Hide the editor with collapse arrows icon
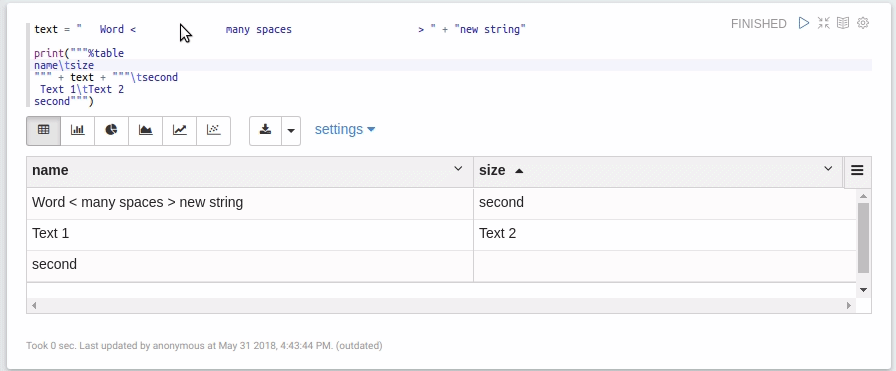896x371 pixels. pos(823,23)
